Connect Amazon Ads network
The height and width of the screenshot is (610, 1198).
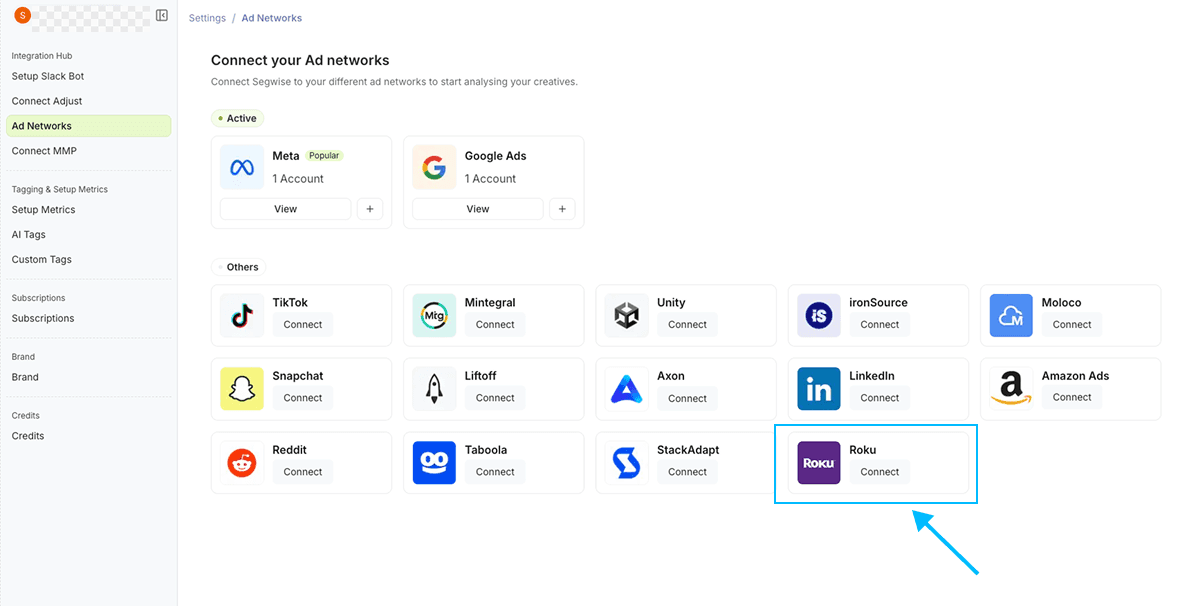tap(1072, 397)
